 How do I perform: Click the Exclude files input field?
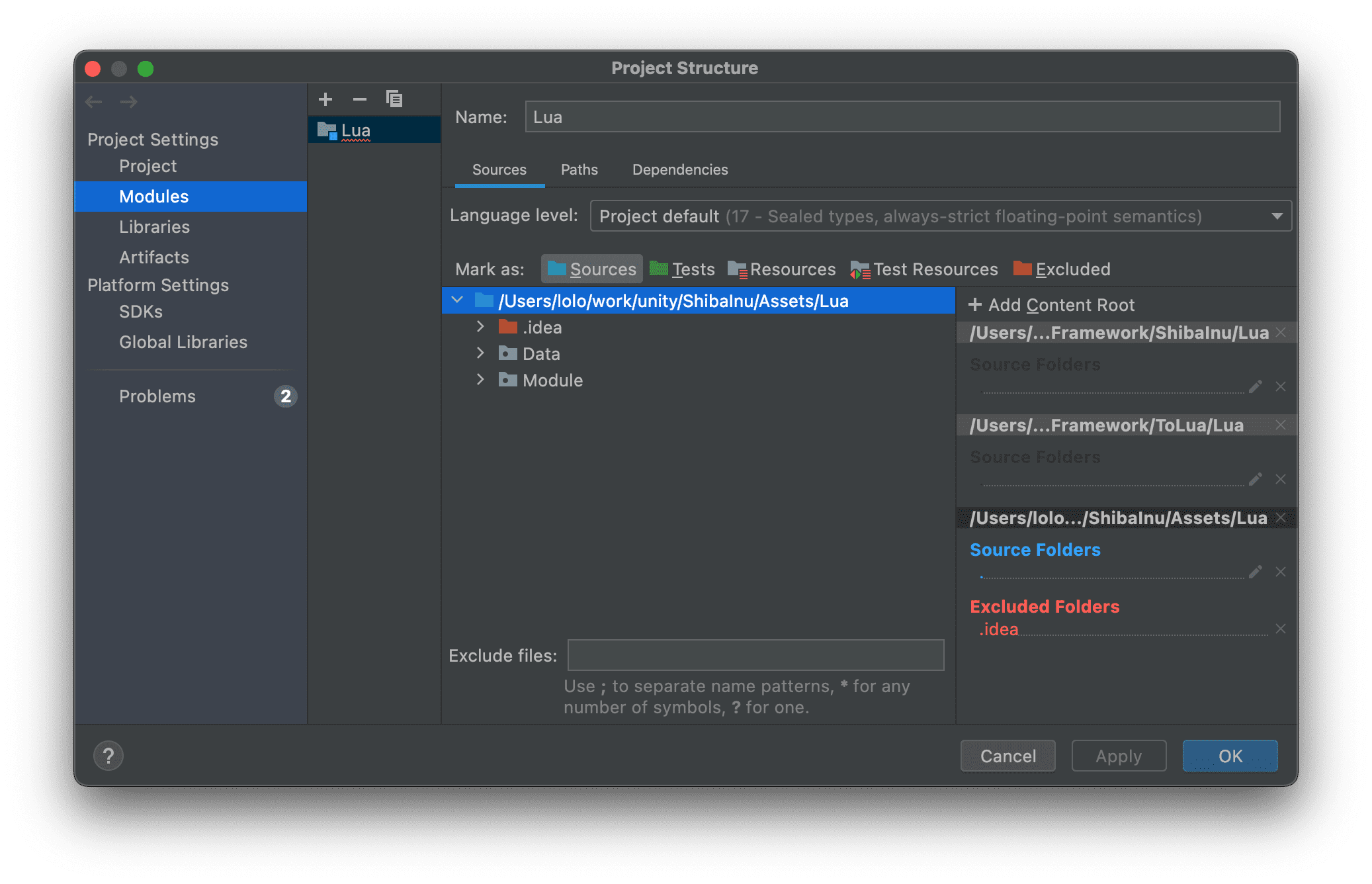755,655
